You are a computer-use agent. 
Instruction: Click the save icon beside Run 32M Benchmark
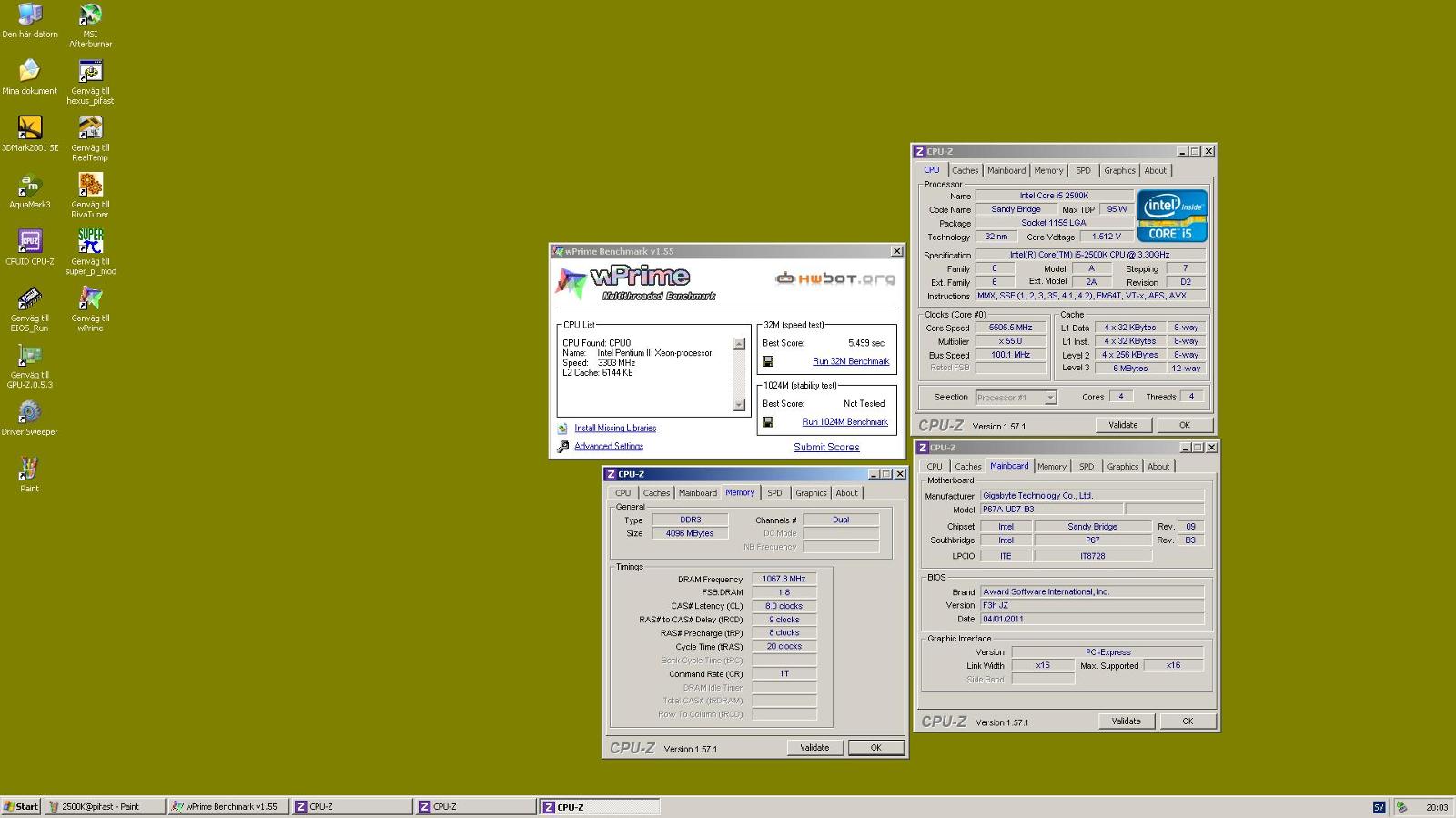[768, 361]
